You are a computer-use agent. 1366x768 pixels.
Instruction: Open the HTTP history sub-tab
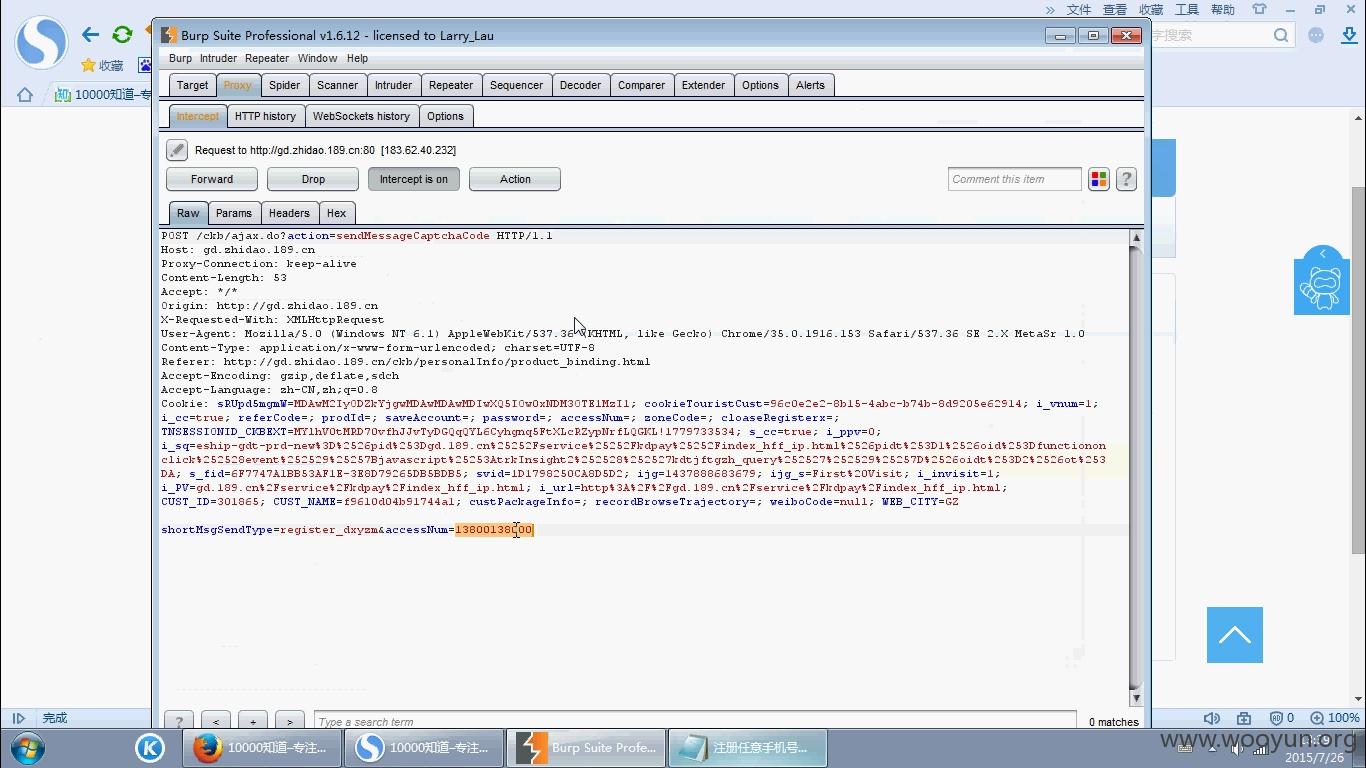click(265, 116)
